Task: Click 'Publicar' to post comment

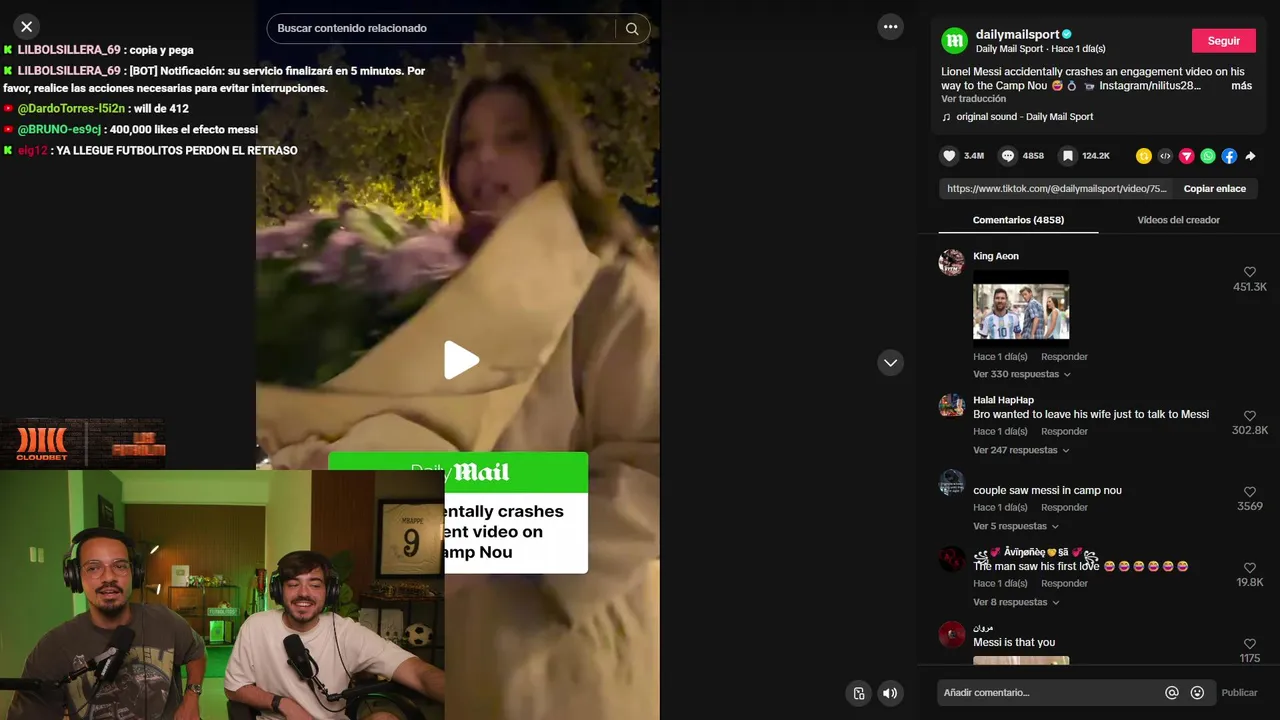Action: (1239, 692)
